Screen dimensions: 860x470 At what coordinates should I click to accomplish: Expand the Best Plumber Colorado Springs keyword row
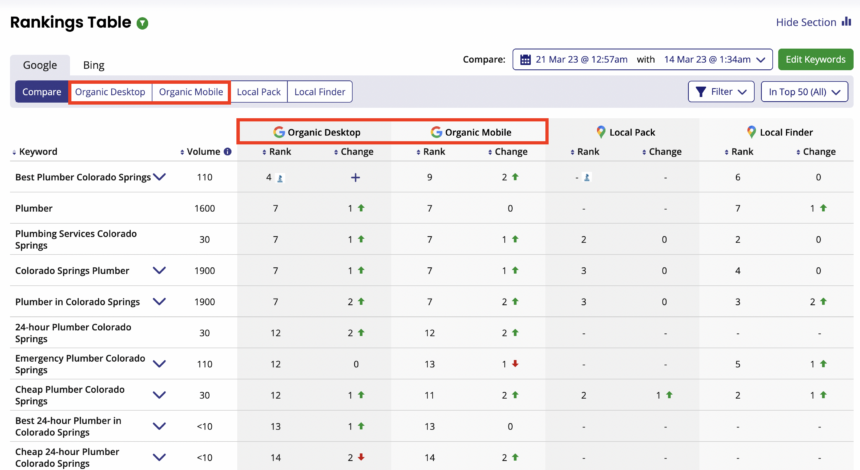pos(159,177)
